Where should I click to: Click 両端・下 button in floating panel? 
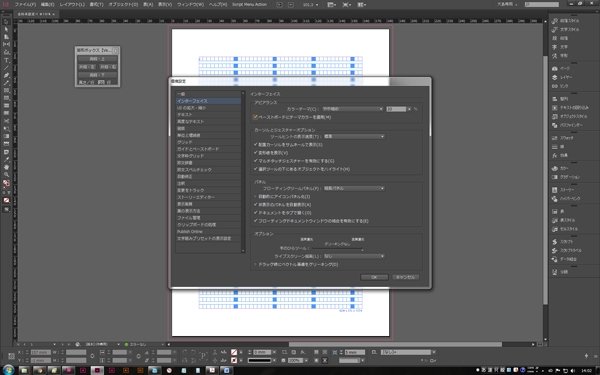pos(97,75)
